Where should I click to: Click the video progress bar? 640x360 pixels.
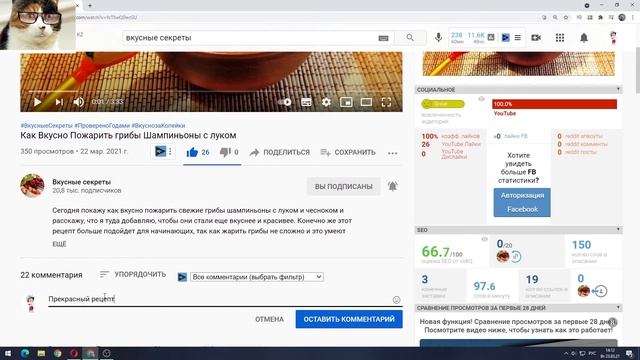click(211, 91)
